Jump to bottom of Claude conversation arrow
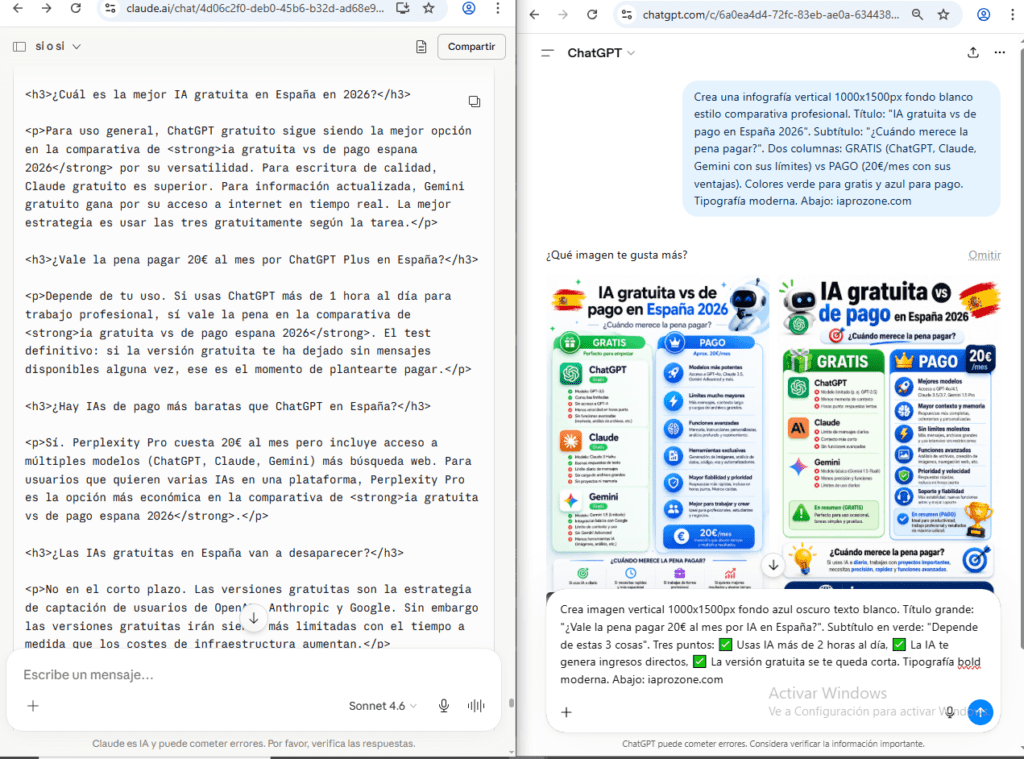 tap(253, 617)
